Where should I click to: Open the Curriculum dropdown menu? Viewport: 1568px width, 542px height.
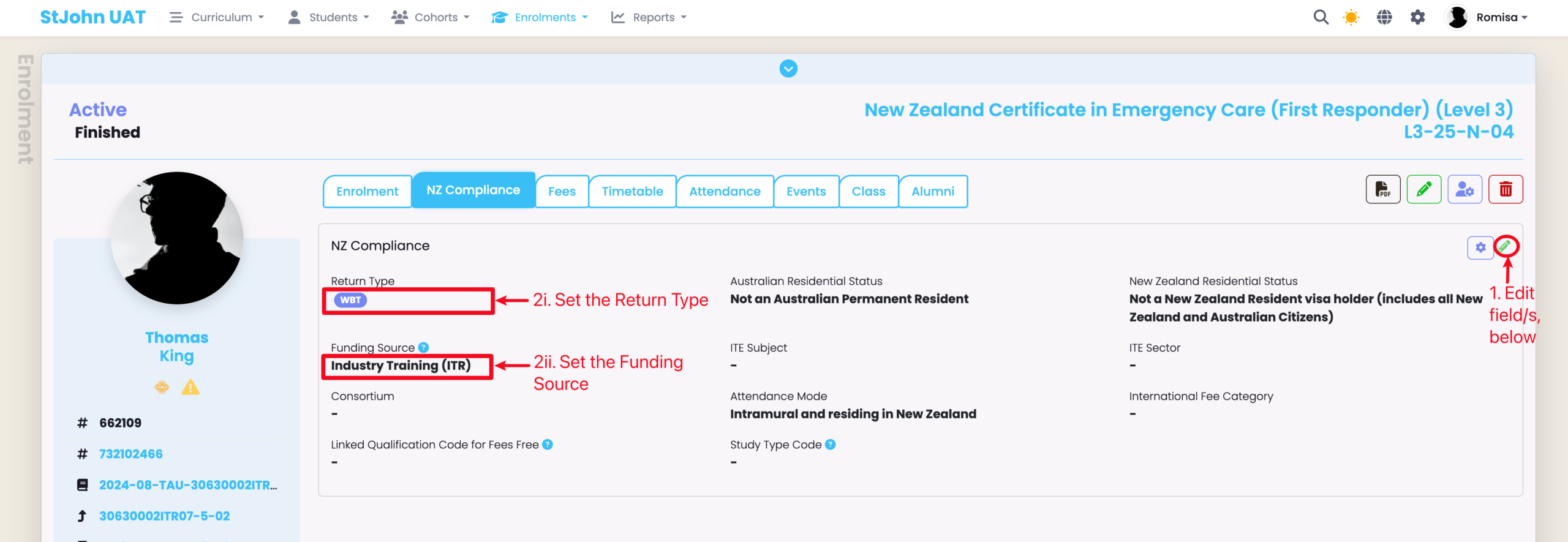click(x=217, y=17)
